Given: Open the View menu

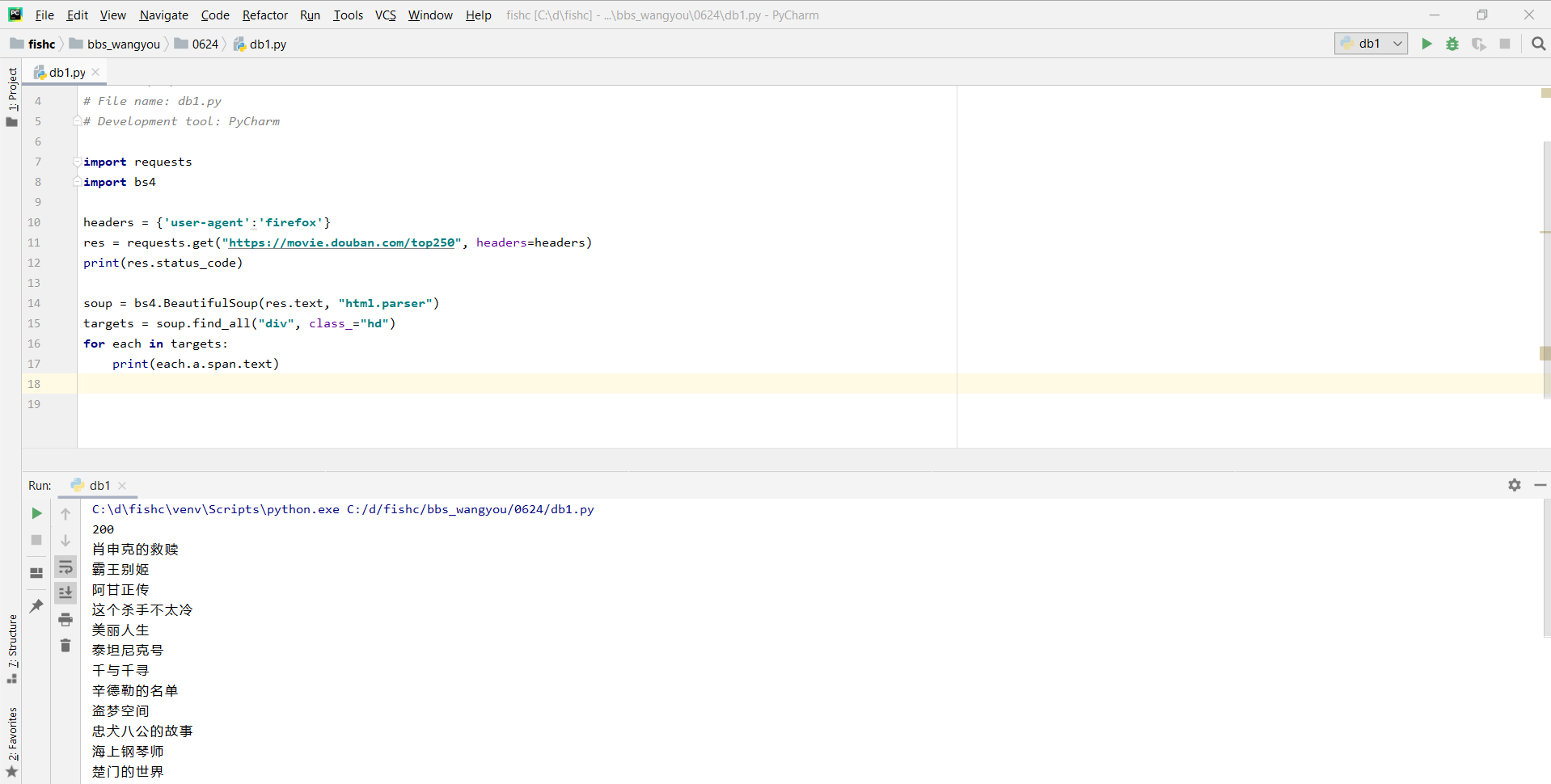Looking at the screenshot, I should point(113,15).
